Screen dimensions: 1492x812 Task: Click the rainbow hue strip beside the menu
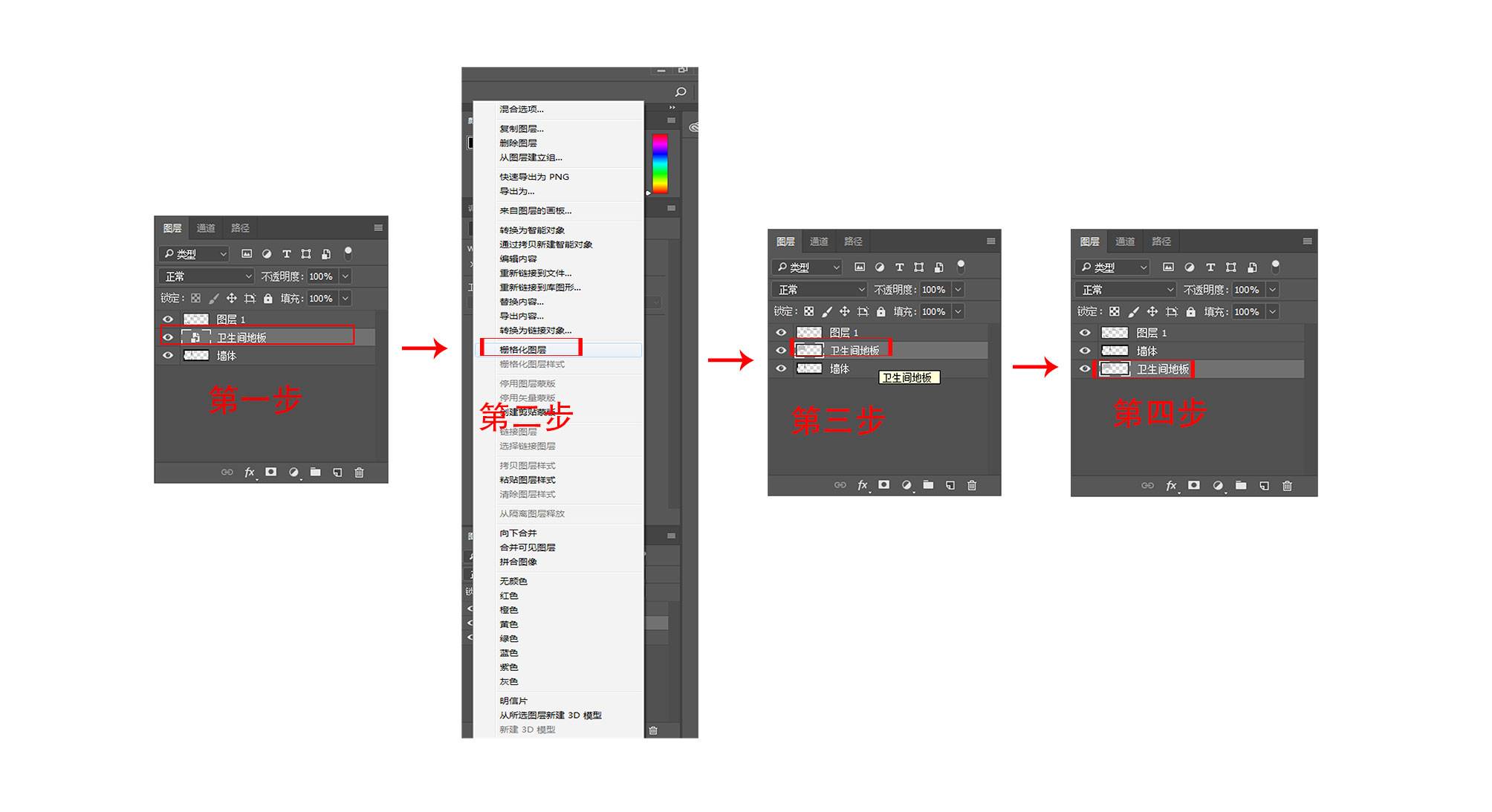tap(660, 163)
